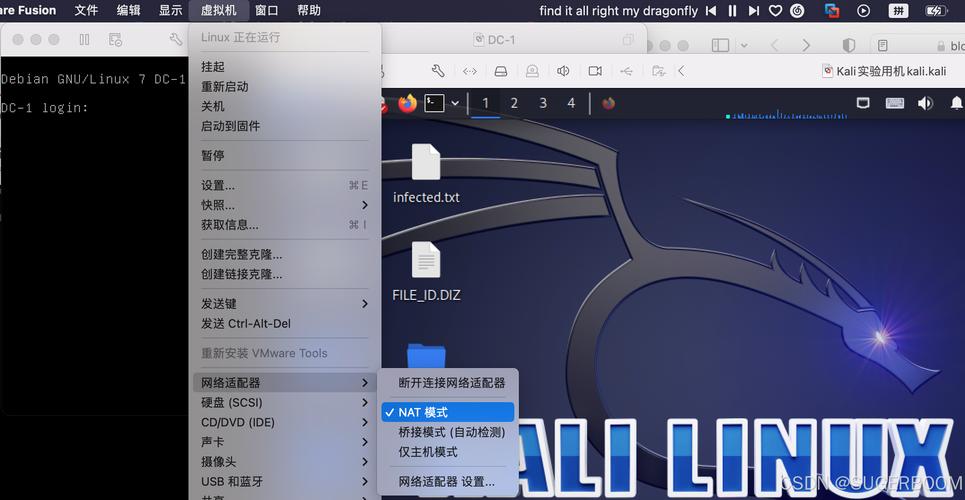Switch to Kali workspace 3
Screen dimensions: 965x500
(x=543, y=103)
